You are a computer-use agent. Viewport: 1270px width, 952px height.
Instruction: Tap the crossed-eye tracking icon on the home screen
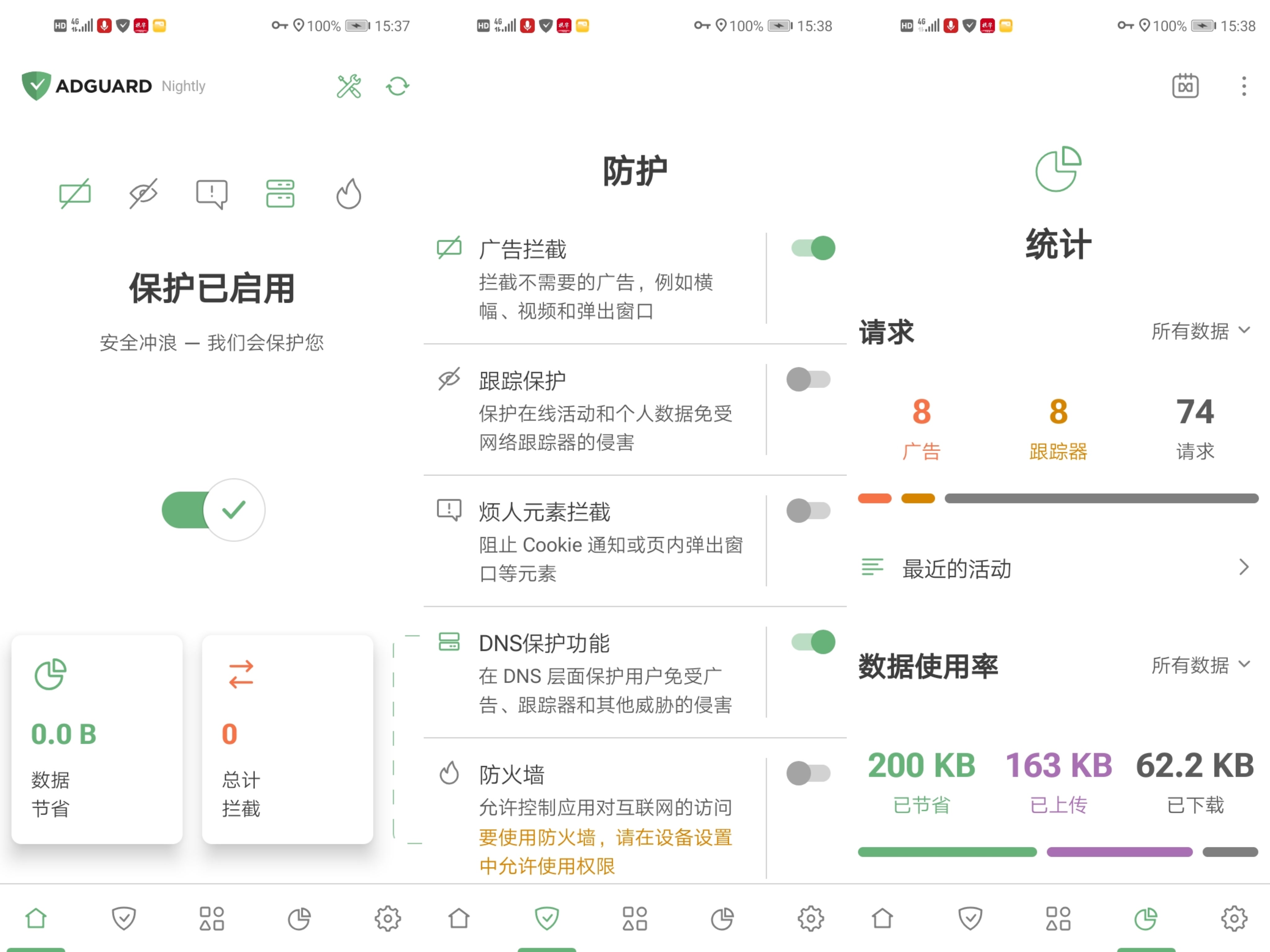point(143,193)
